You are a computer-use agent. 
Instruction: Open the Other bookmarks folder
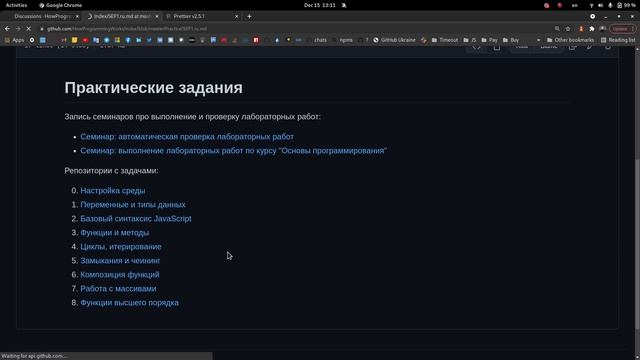click(x=570, y=40)
